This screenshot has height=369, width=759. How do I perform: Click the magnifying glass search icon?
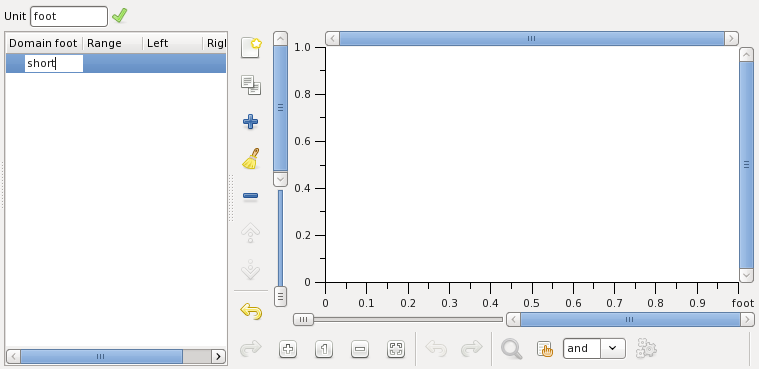click(511, 349)
